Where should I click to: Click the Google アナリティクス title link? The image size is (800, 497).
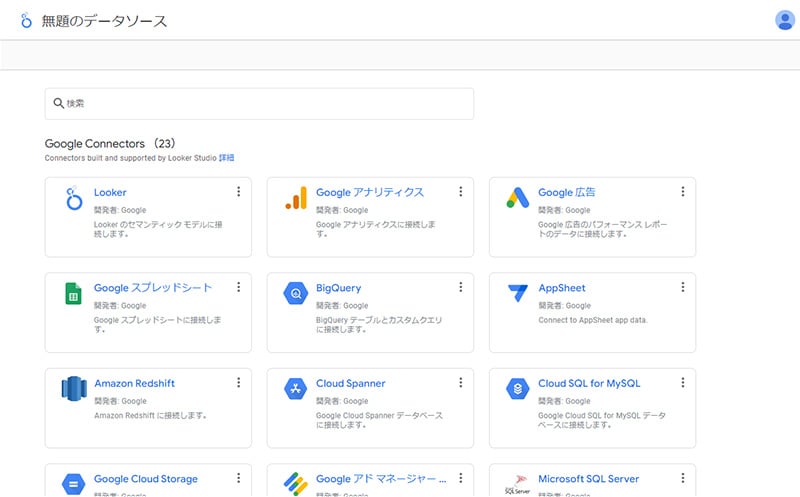(370, 192)
